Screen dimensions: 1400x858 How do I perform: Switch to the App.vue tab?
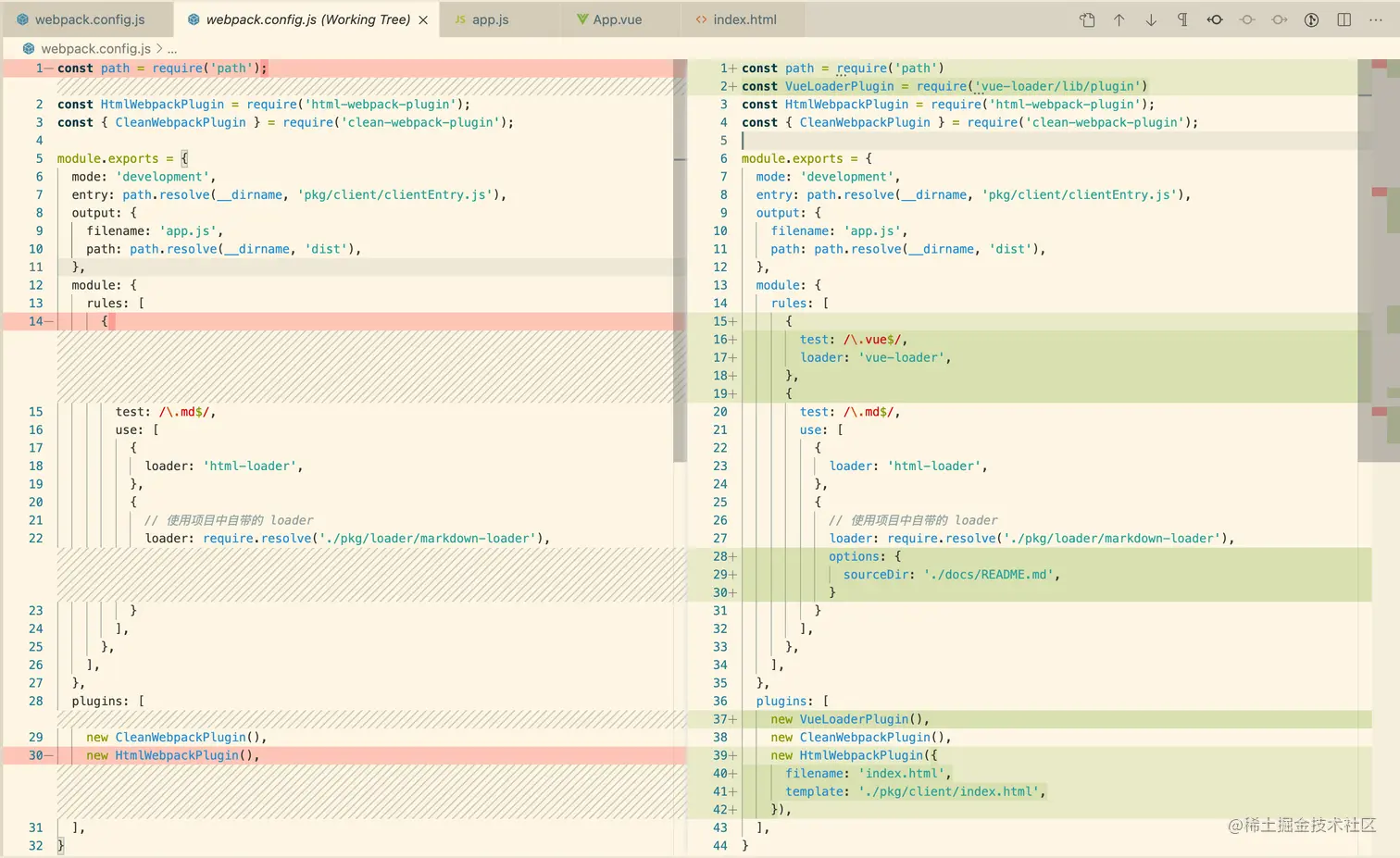click(618, 19)
